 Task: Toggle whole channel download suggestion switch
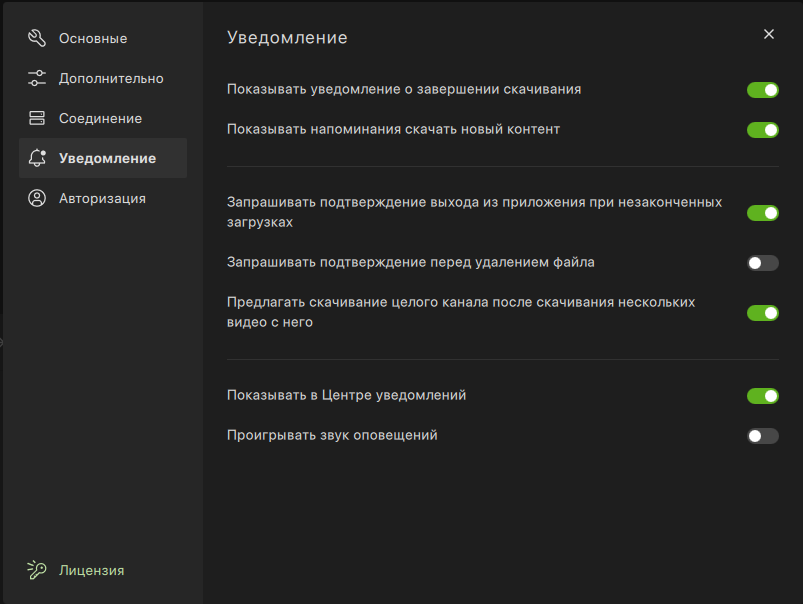pos(762,313)
